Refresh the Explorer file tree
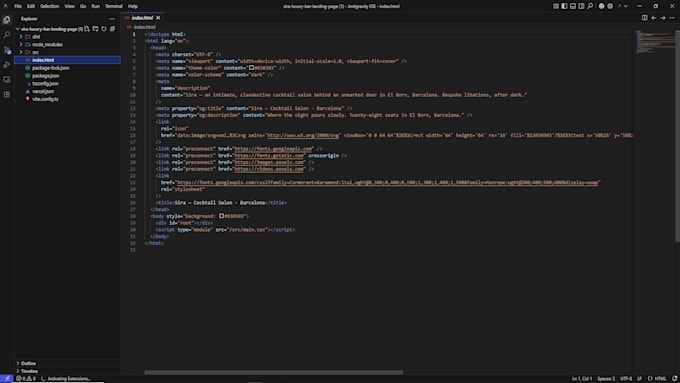 click(x=104, y=29)
